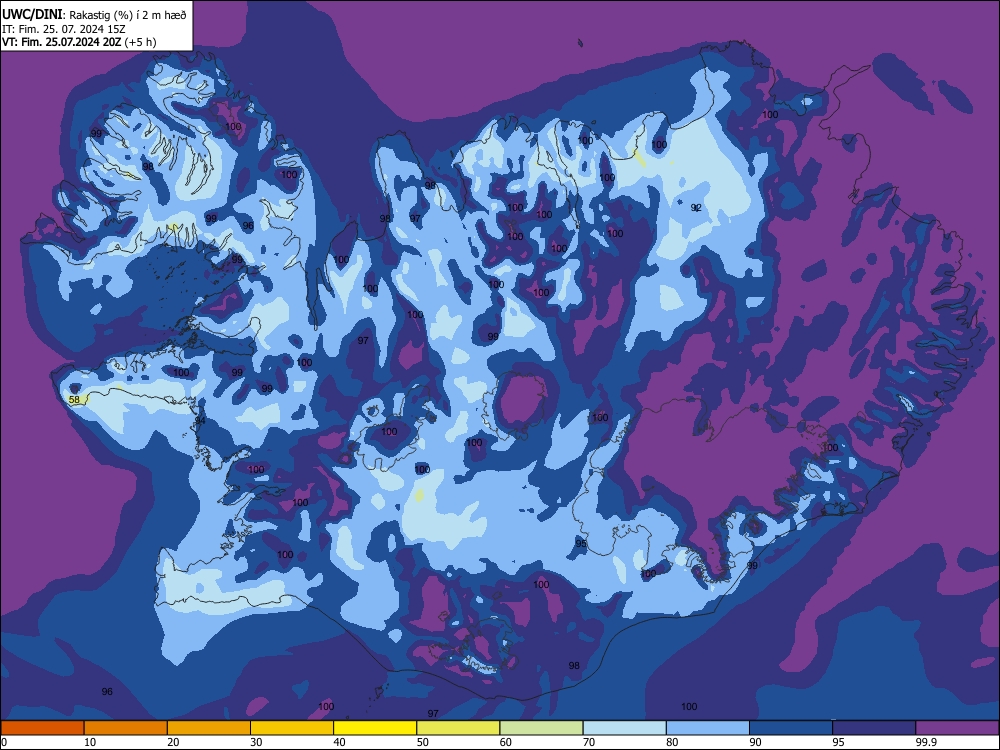Click the navy 95–99.9 legend swatch
1000x750 pixels.
[x=874, y=728]
